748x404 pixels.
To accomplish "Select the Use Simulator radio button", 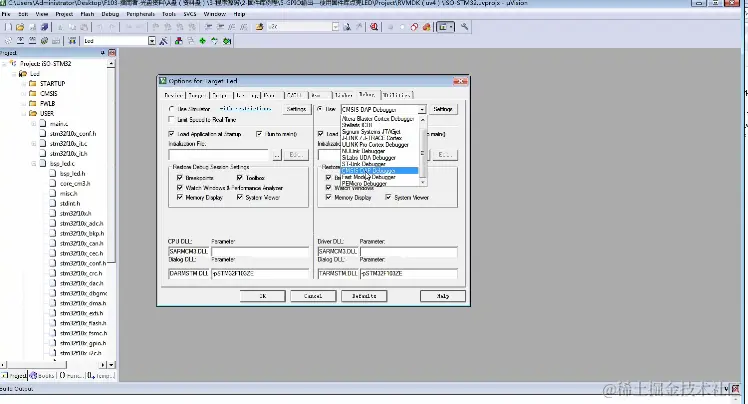I will click(x=172, y=109).
